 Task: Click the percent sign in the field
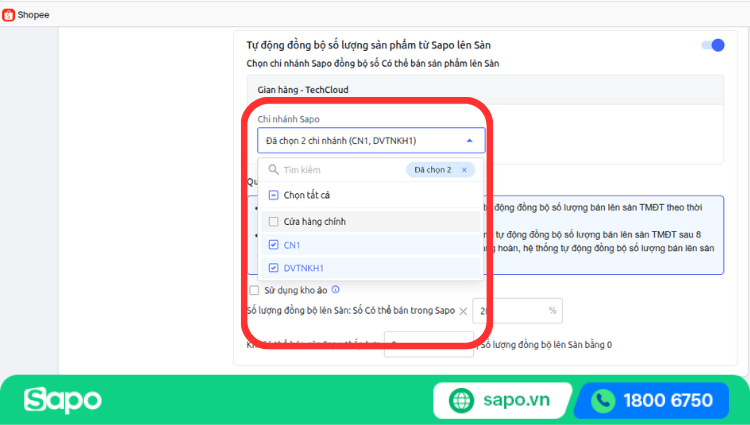552,311
